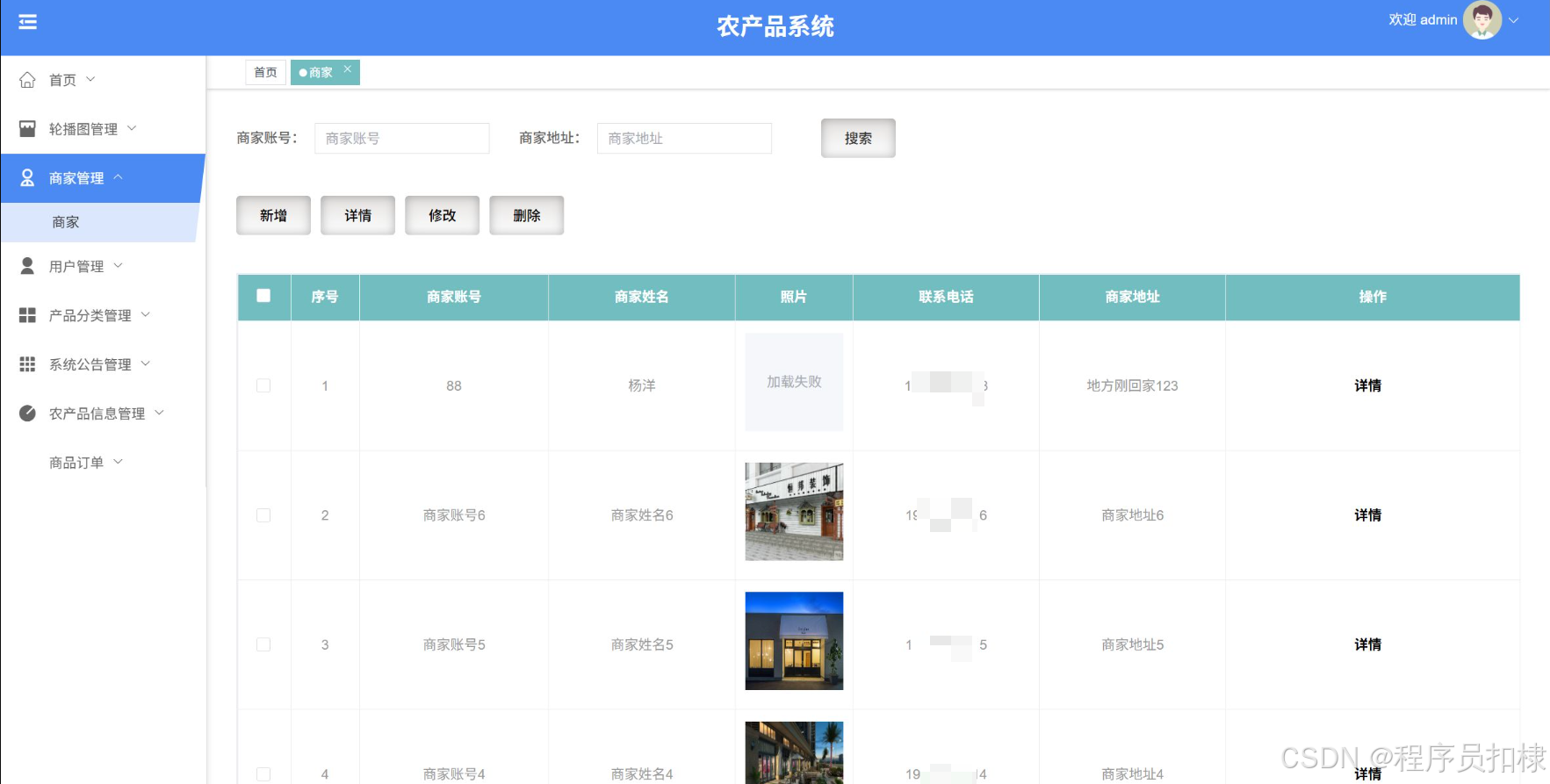Expand the 产品分类管理 menu chevron
Image resolution: width=1550 pixels, height=784 pixels.
146,314
